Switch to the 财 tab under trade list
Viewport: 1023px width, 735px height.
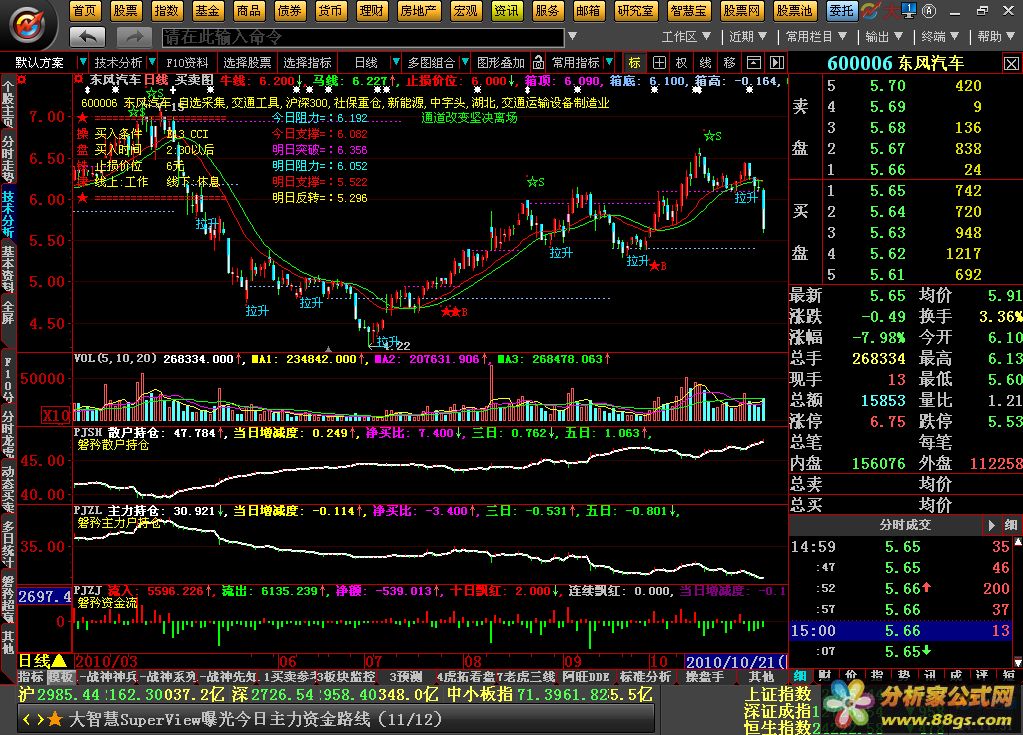point(825,675)
